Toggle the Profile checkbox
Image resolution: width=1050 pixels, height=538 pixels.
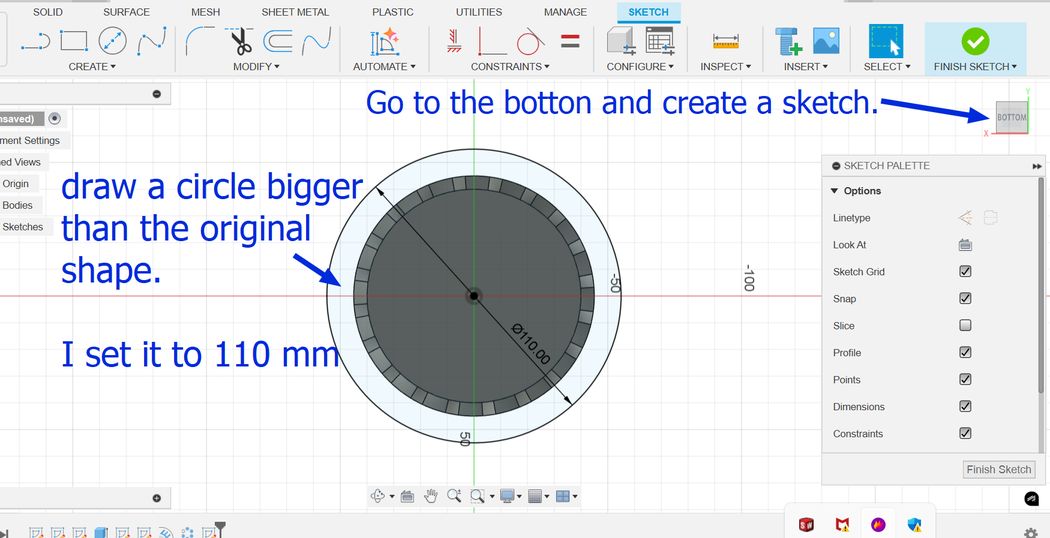965,352
